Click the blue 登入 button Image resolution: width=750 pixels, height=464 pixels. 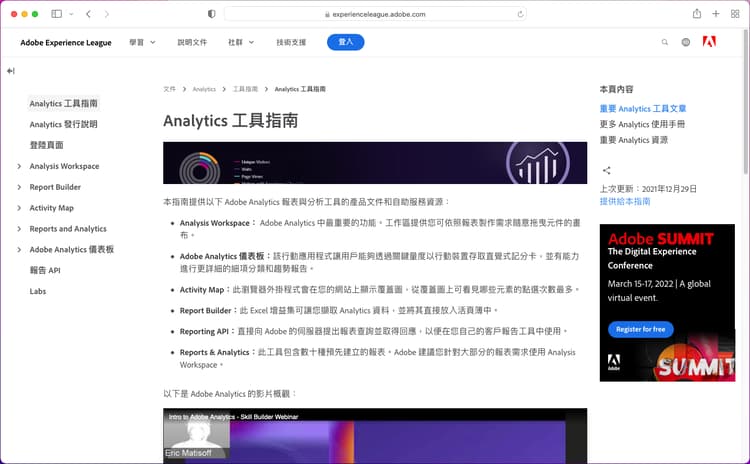click(345, 42)
